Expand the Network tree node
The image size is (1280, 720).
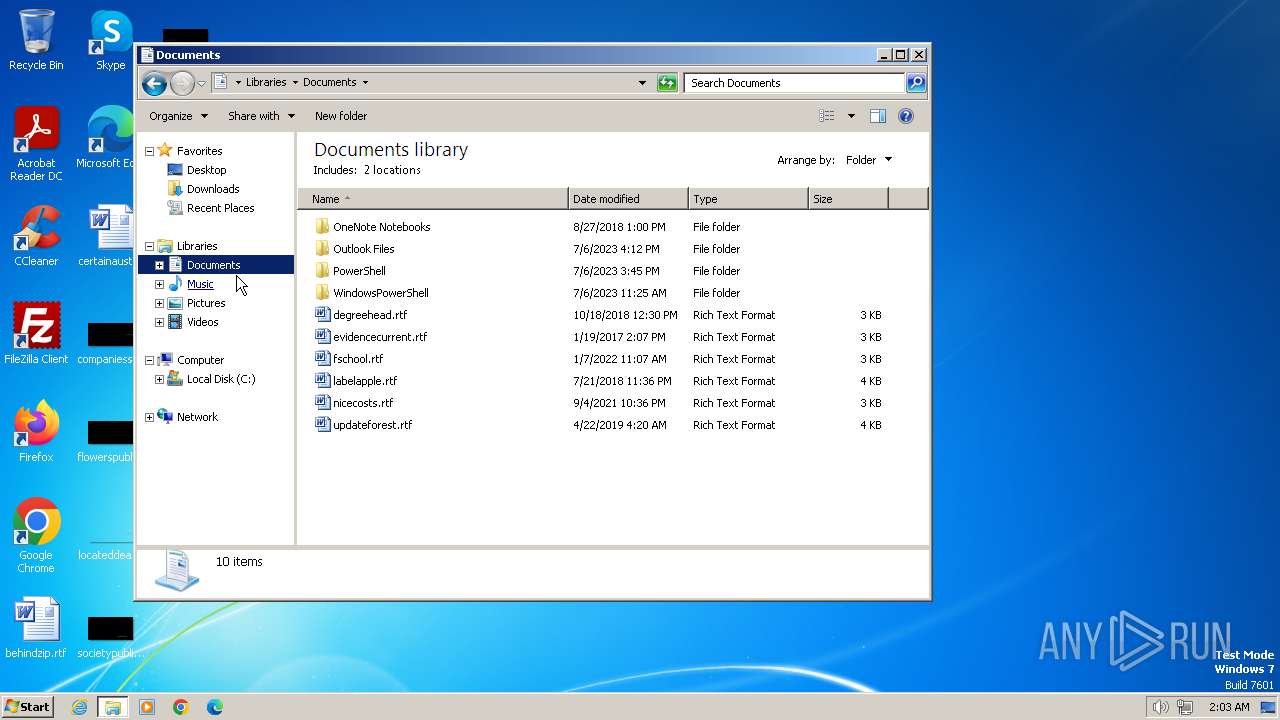click(x=149, y=417)
